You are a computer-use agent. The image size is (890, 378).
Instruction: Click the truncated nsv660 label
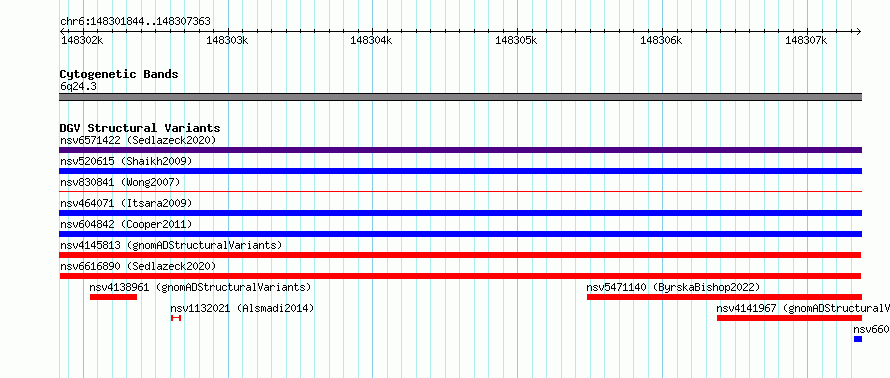[x=871, y=329]
